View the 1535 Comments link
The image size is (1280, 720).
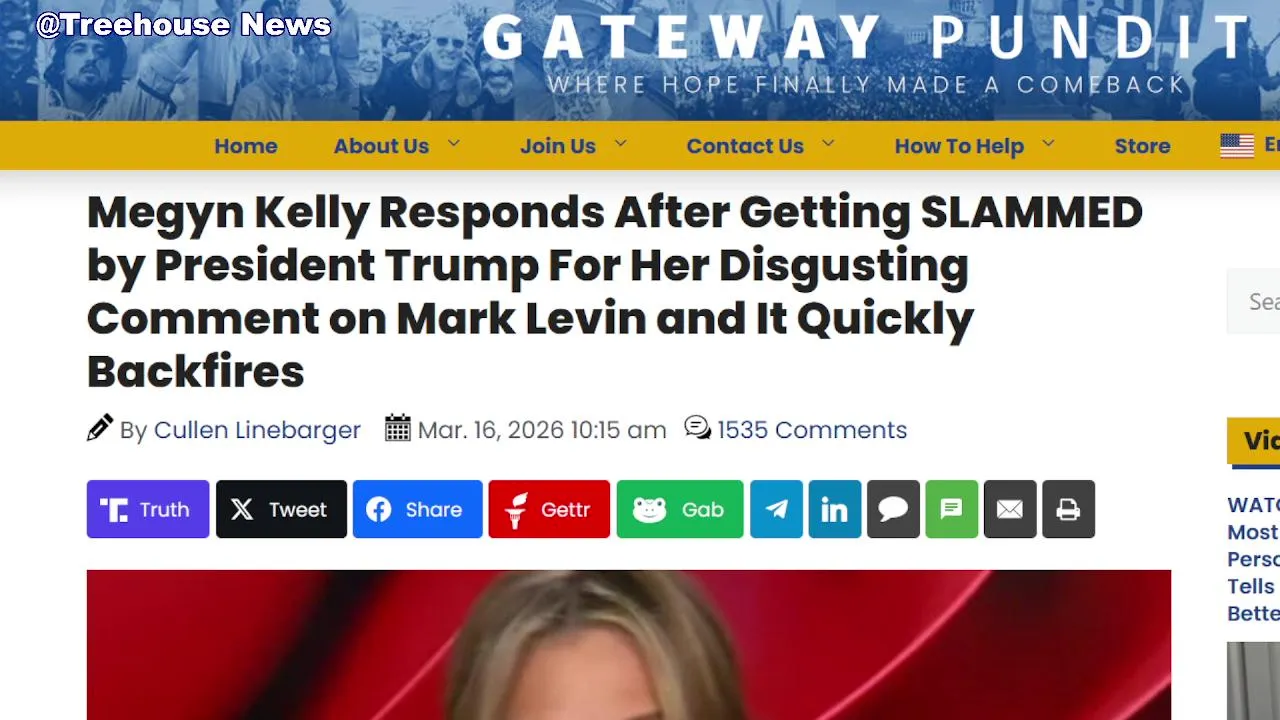click(812, 430)
